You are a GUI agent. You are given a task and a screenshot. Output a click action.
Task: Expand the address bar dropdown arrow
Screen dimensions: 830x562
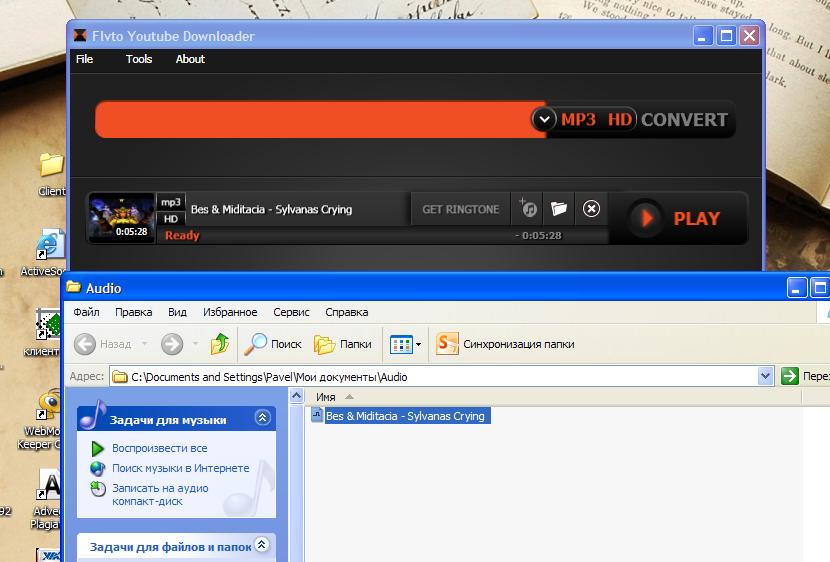765,377
